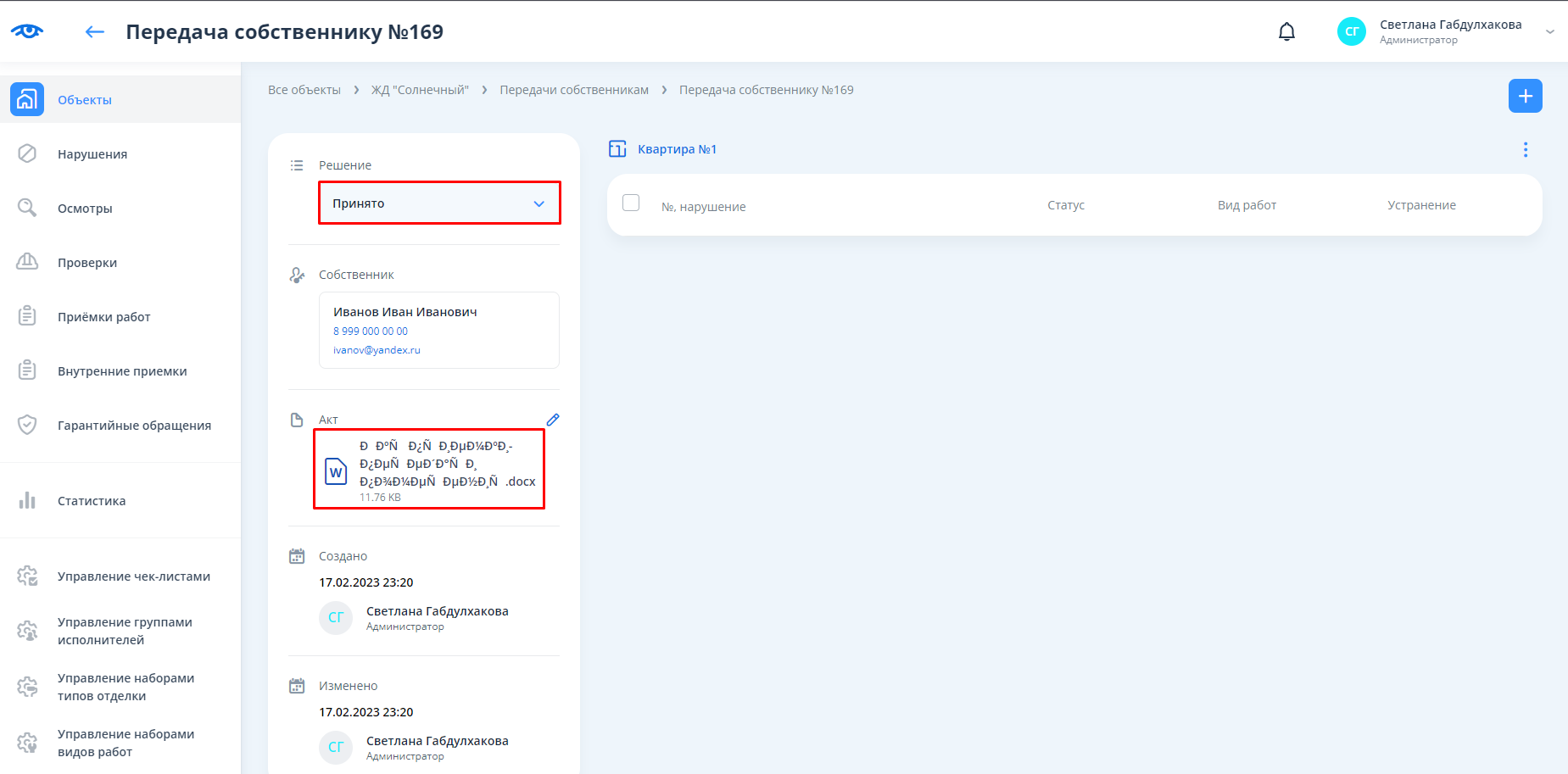Screen dimensions: 1568x774
Task: Open the Квартира №1 link
Action: coord(677,149)
